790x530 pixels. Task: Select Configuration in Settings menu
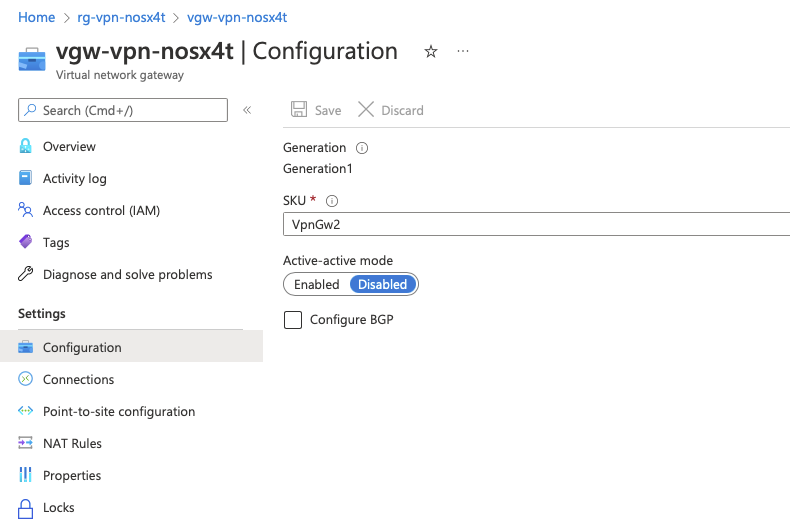tap(131, 347)
